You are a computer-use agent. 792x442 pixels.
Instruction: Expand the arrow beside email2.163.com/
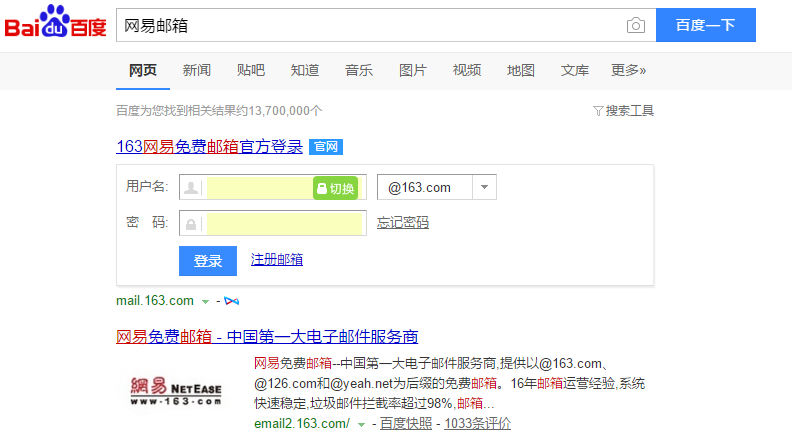pos(361,425)
